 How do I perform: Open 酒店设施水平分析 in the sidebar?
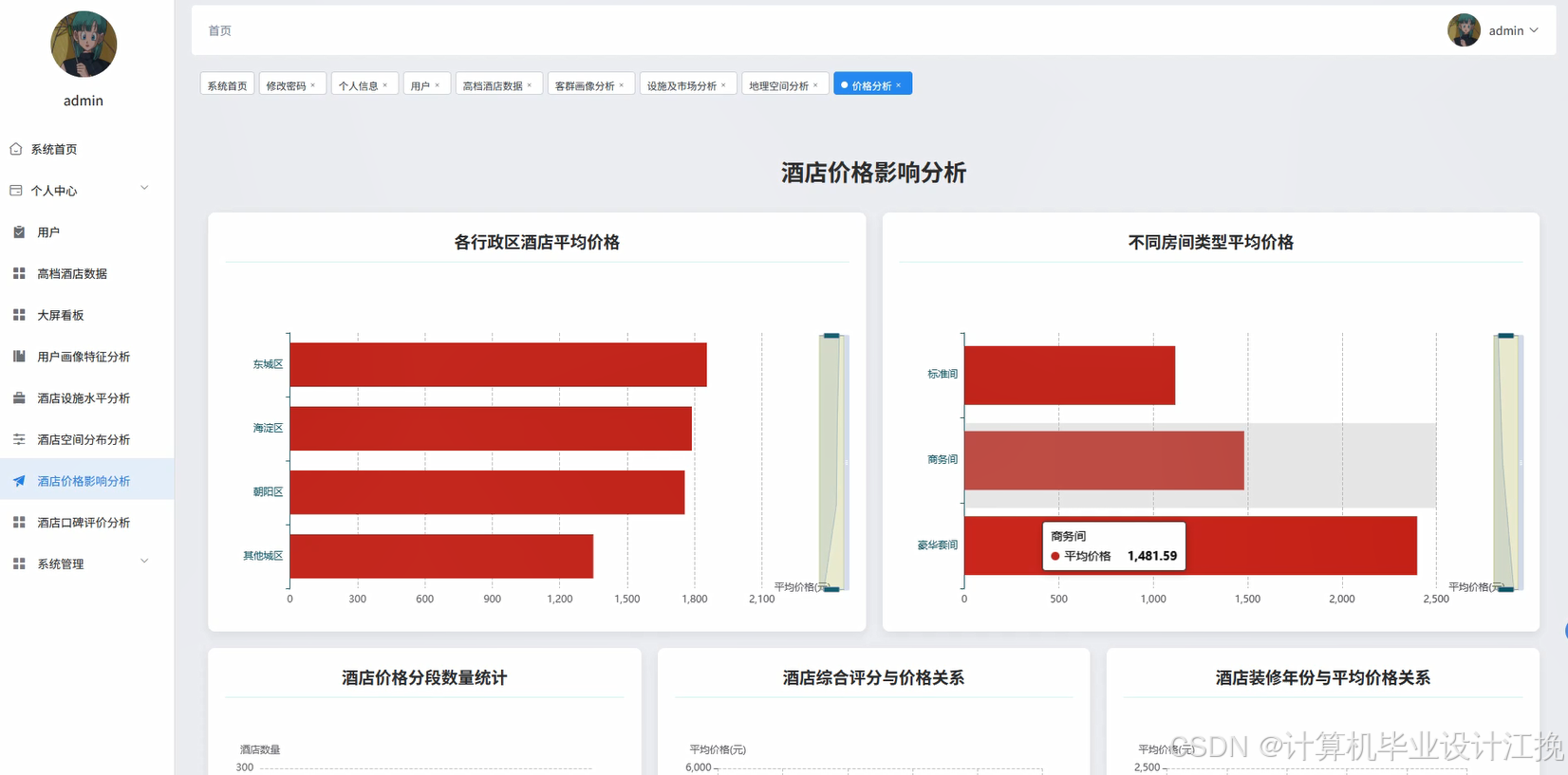tap(86, 398)
